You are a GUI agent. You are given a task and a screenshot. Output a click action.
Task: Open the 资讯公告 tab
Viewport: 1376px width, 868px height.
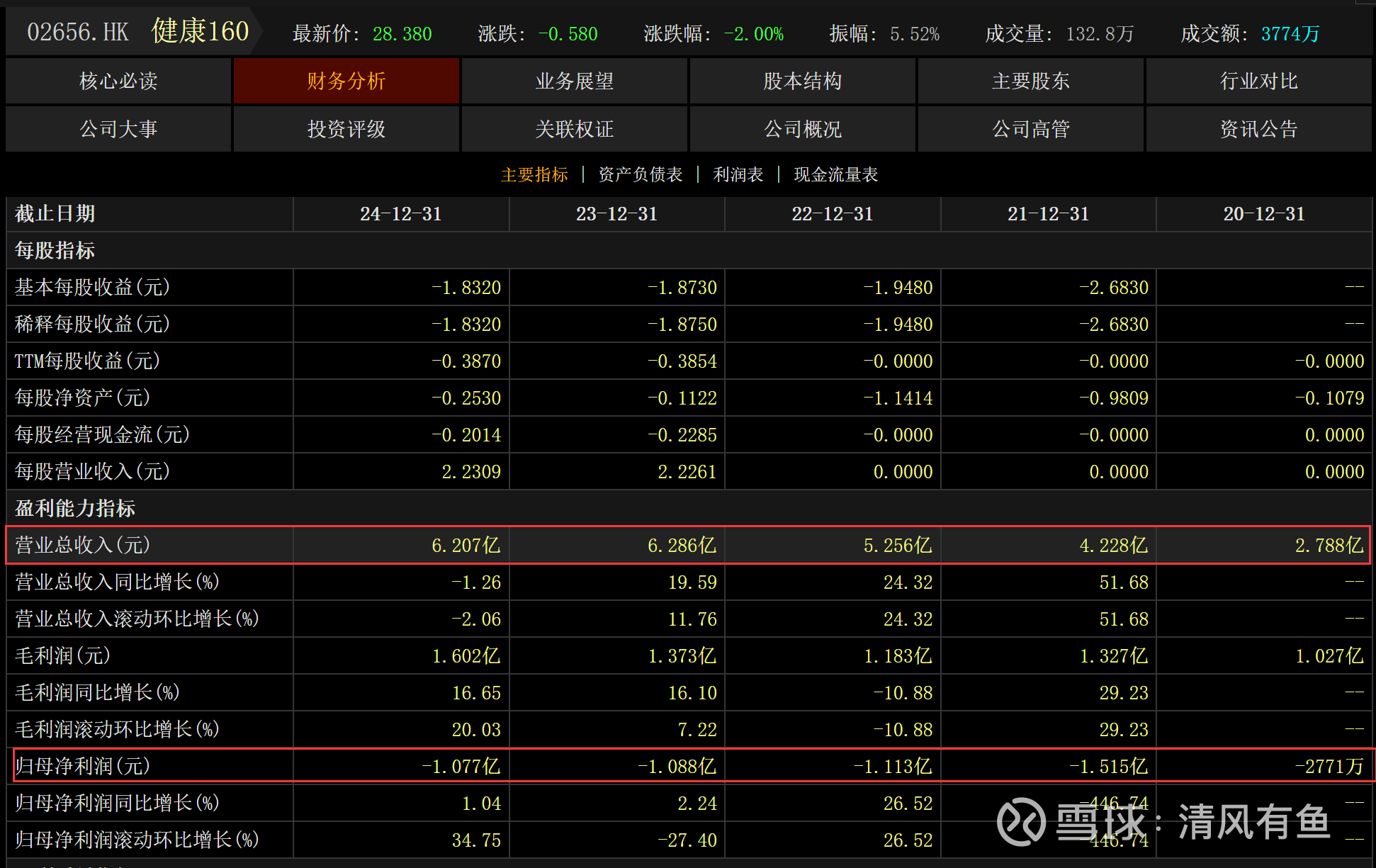point(1259,129)
